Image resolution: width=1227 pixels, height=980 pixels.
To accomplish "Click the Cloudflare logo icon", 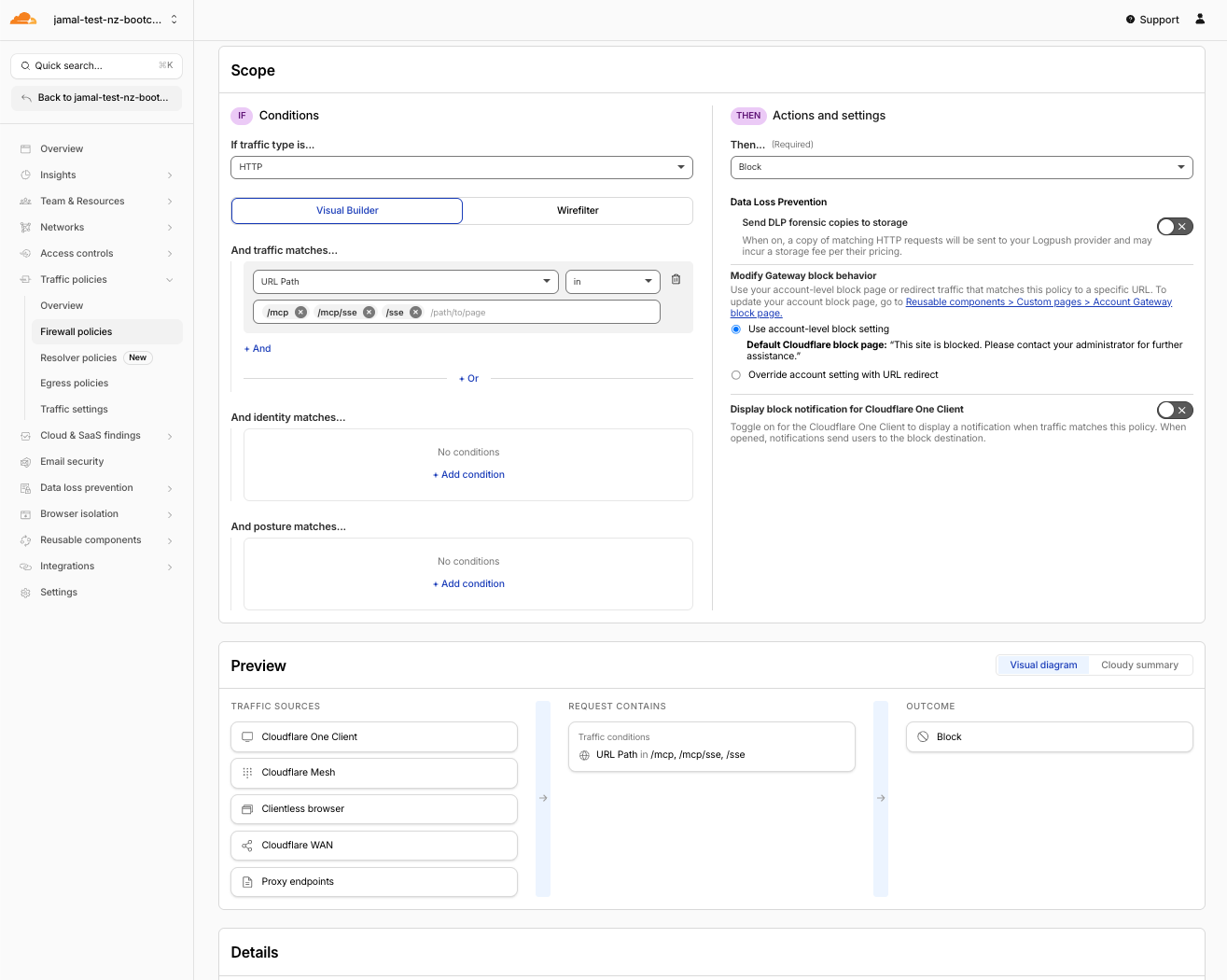I will (23, 19).
